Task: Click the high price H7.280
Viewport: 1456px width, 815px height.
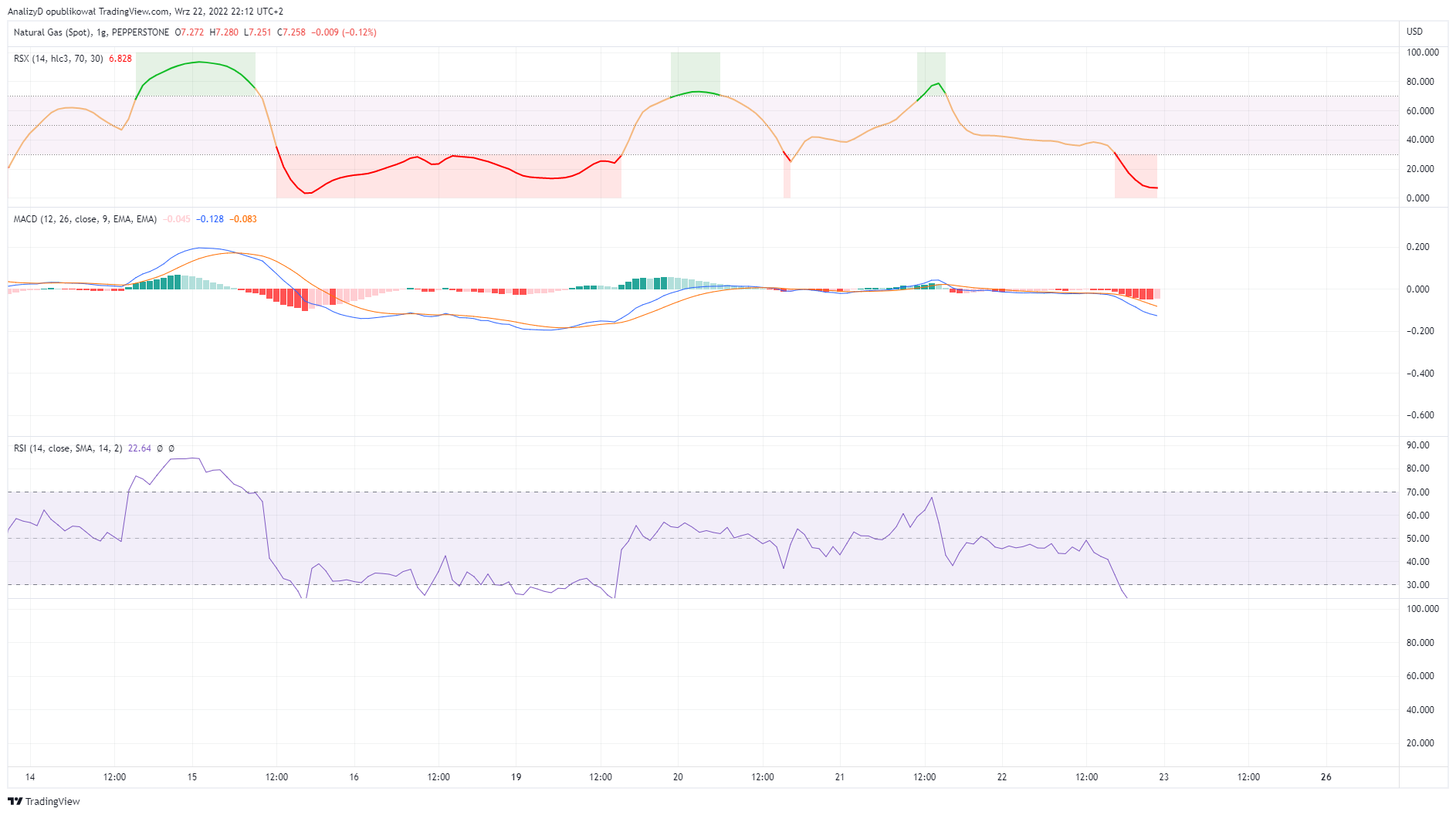Action: pyautogui.click(x=224, y=32)
